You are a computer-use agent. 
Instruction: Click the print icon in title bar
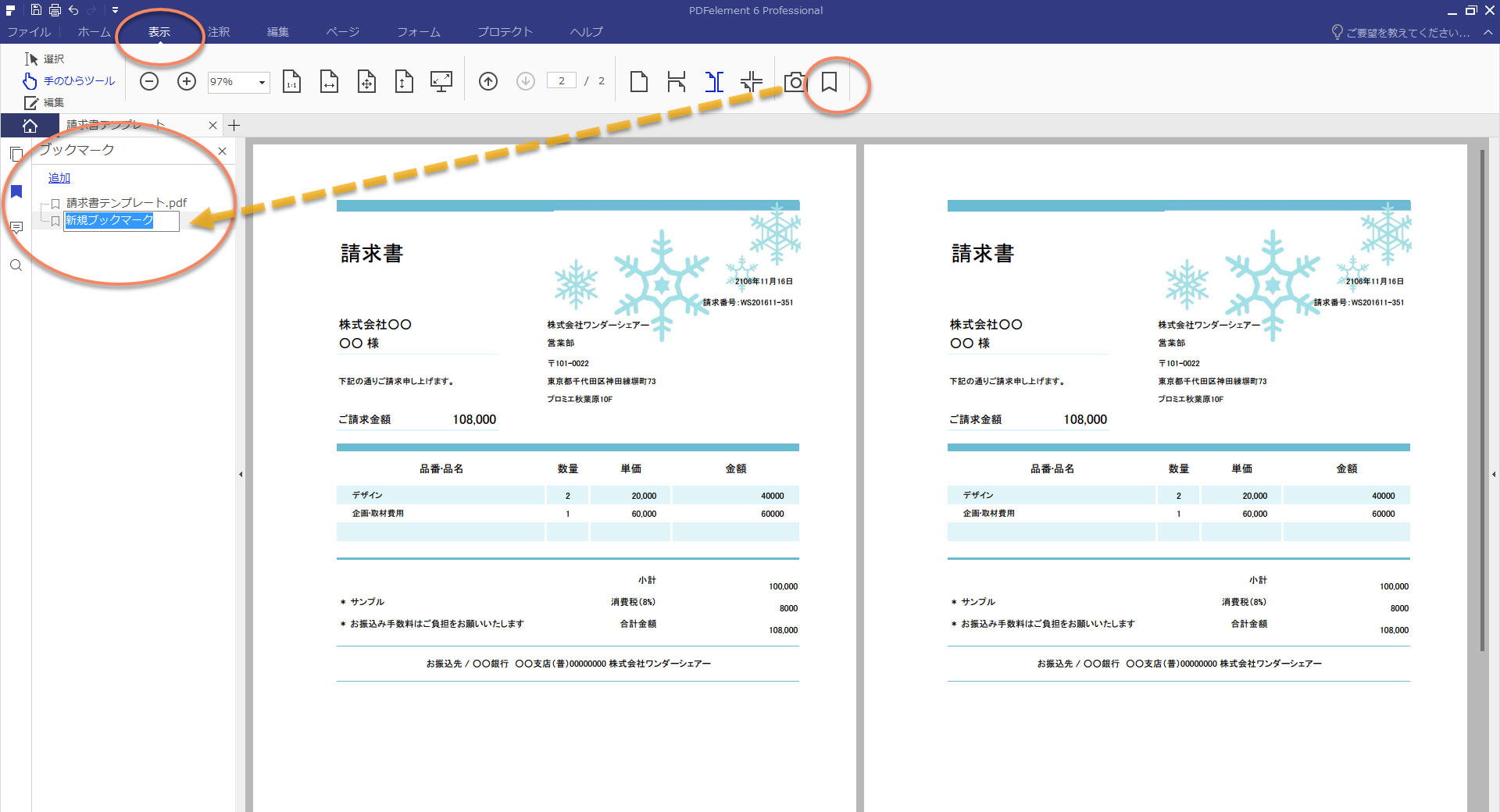click(x=55, y=10)
